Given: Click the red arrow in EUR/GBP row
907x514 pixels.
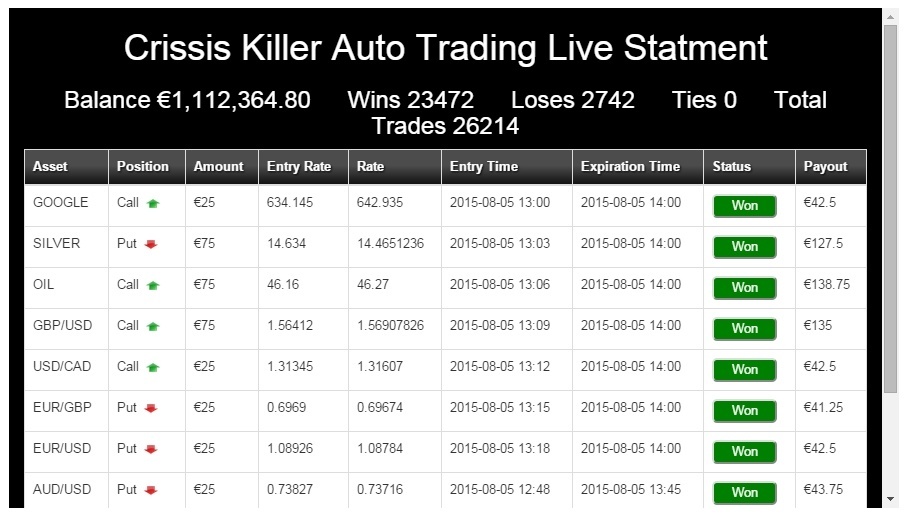Looking at the screenshot, I should coord(151,408).
